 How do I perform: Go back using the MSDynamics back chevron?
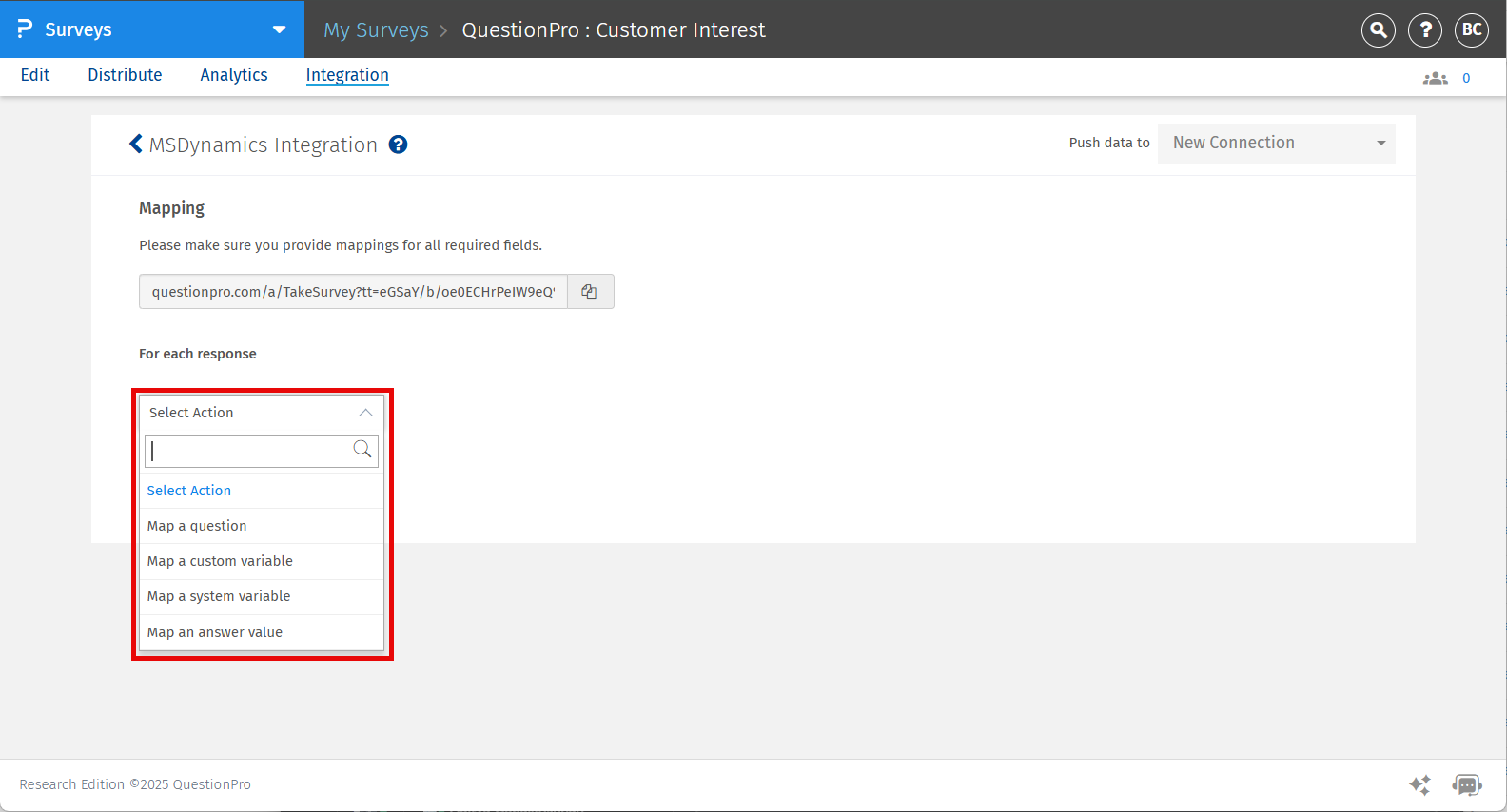(x=136, y=144)
